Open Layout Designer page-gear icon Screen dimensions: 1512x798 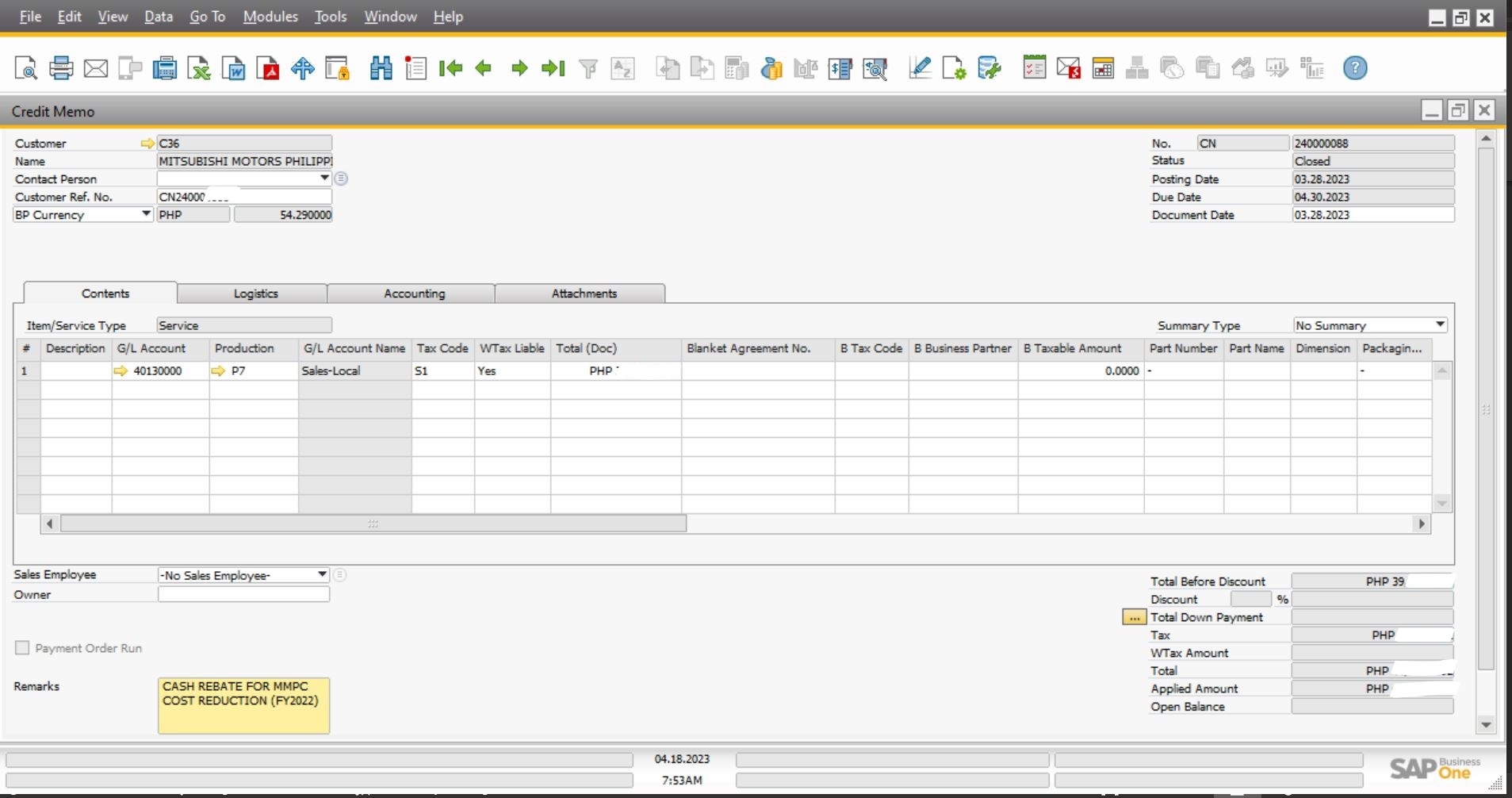click(x=955, y=68)
